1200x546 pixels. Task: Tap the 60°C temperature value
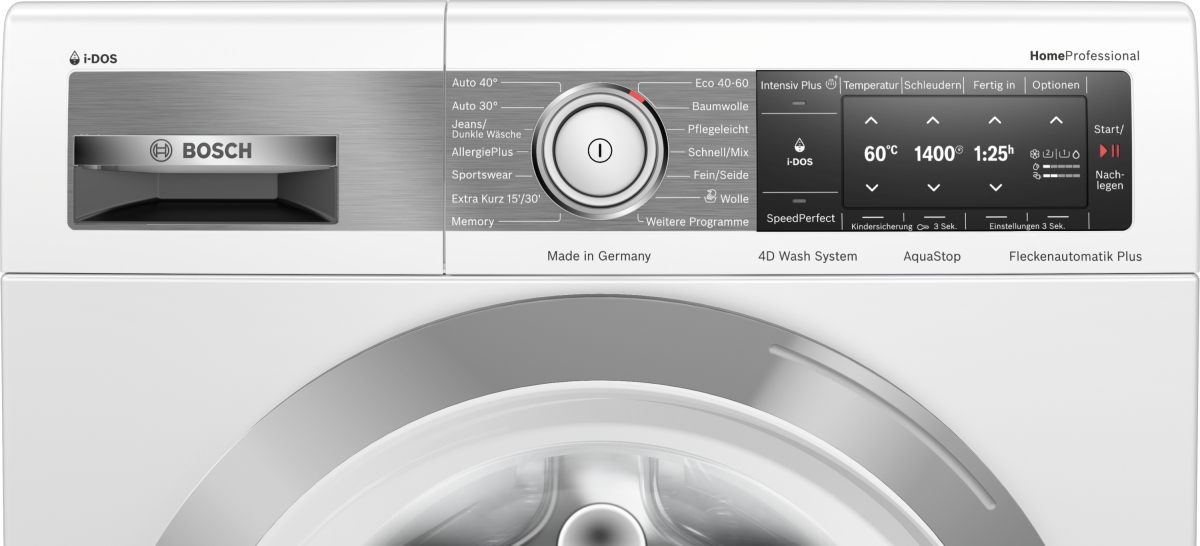pyautogui.click(x=880, y=153)
